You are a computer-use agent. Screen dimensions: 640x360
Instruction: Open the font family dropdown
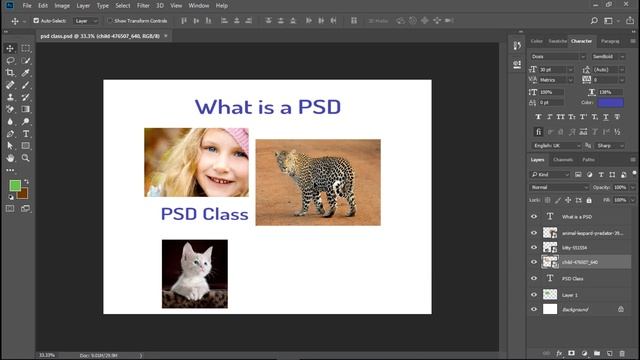tap(558, 57)
